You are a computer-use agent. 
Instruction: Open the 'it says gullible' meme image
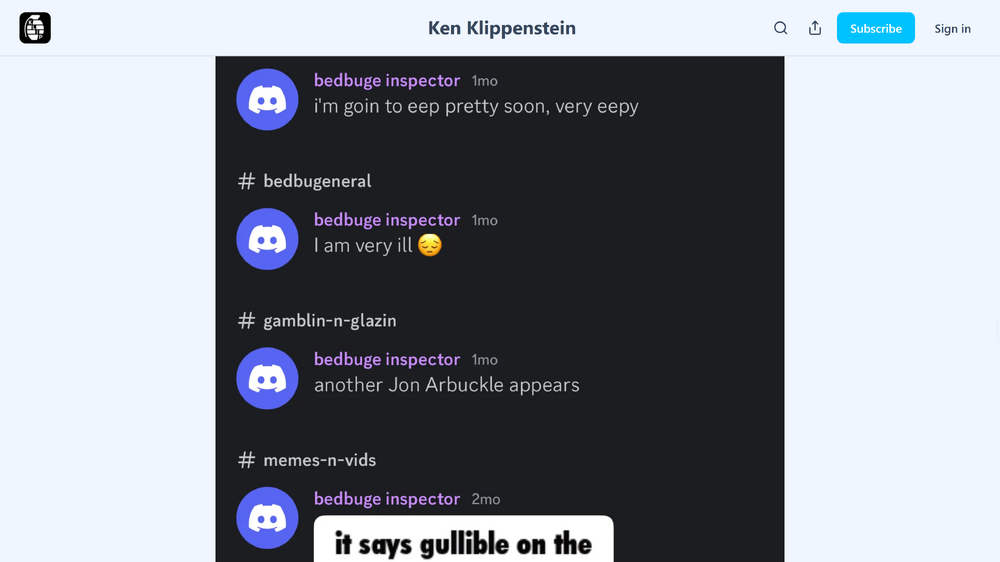(x=464, y=539)
